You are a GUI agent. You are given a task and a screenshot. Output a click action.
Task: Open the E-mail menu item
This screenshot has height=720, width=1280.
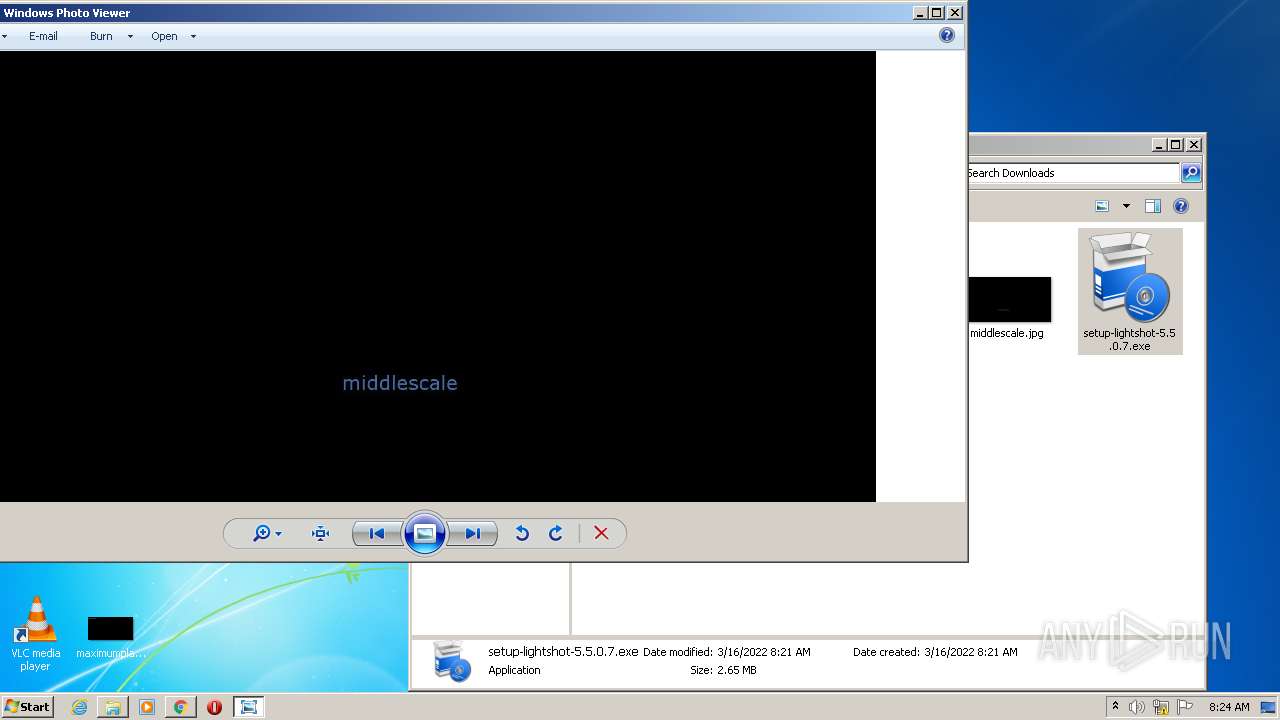click(x=43, y=36)
